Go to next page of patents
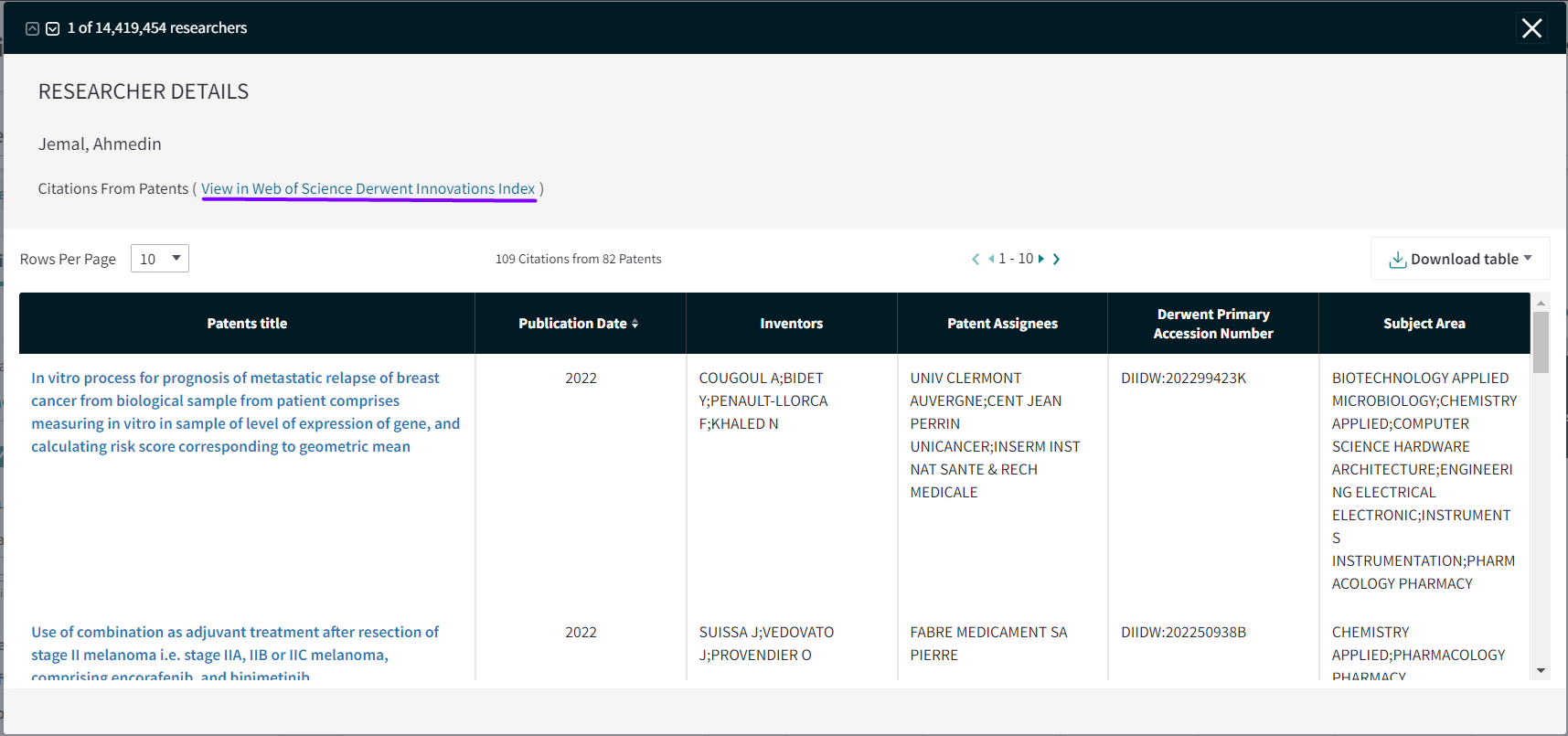The width and height of the screenshot is (1568, 736). (x=1041, y=259)
